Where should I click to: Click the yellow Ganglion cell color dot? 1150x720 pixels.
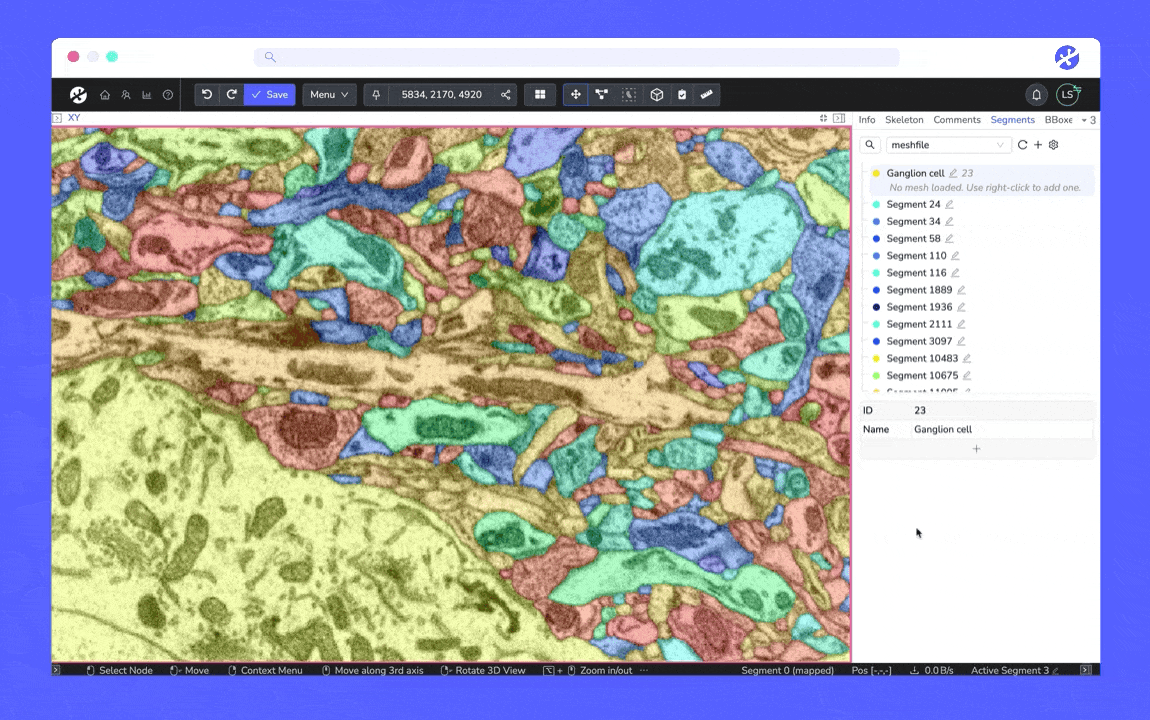point(876,174)
